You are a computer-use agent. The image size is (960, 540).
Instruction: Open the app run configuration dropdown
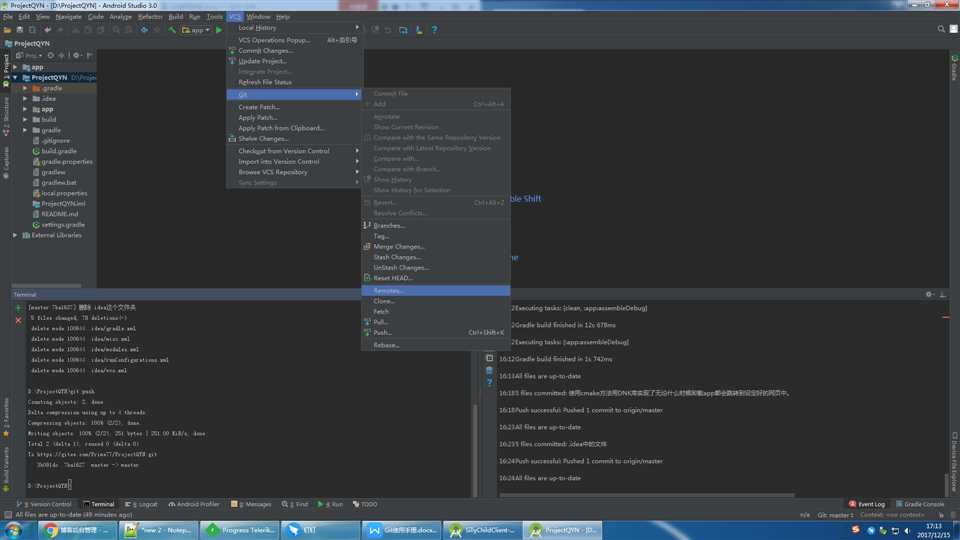pos(196,30)
